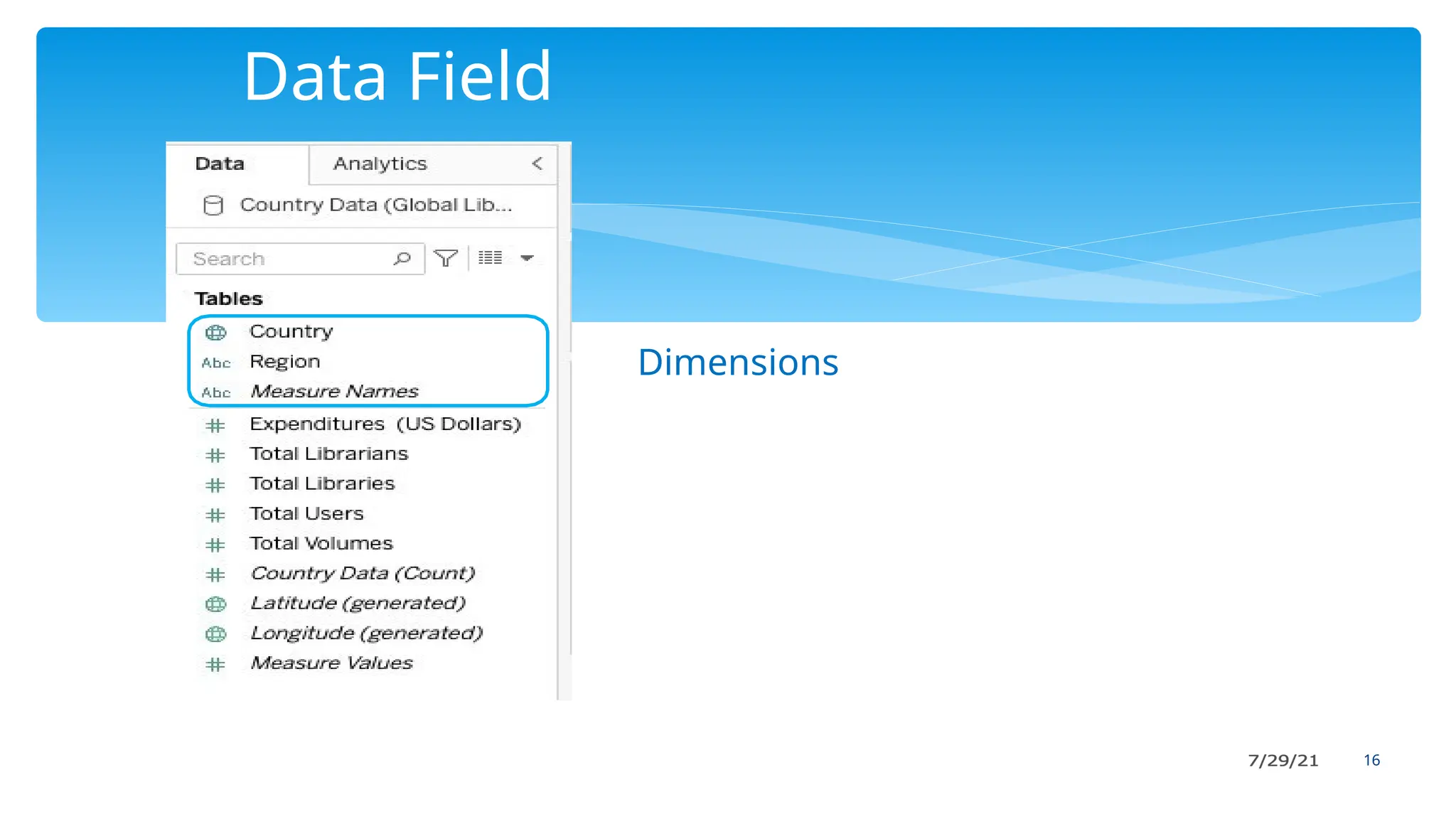Toggle the list view icon
This screenshot has width=1456, height=819.
(491, 258)
